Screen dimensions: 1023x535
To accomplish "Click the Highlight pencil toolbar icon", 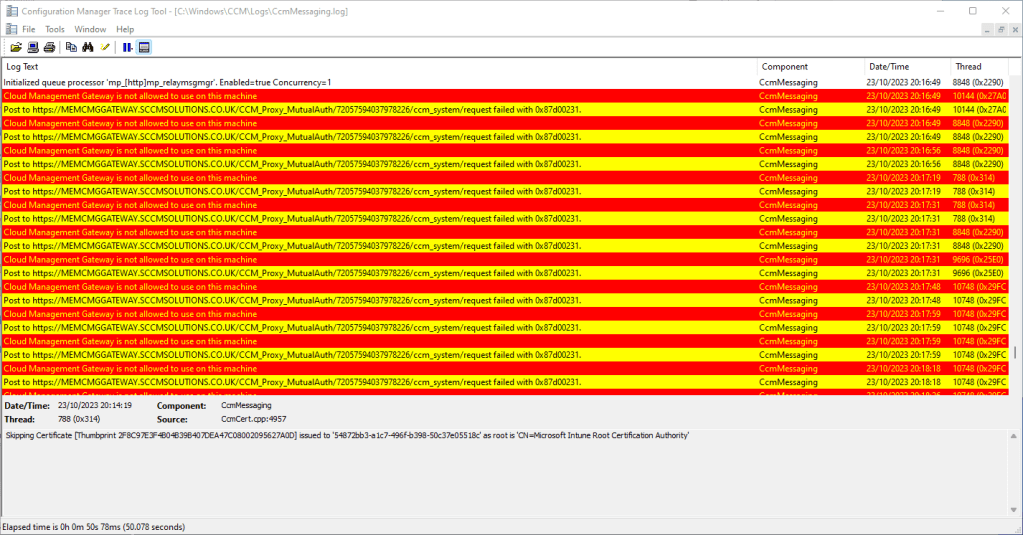I will (105, 47).
